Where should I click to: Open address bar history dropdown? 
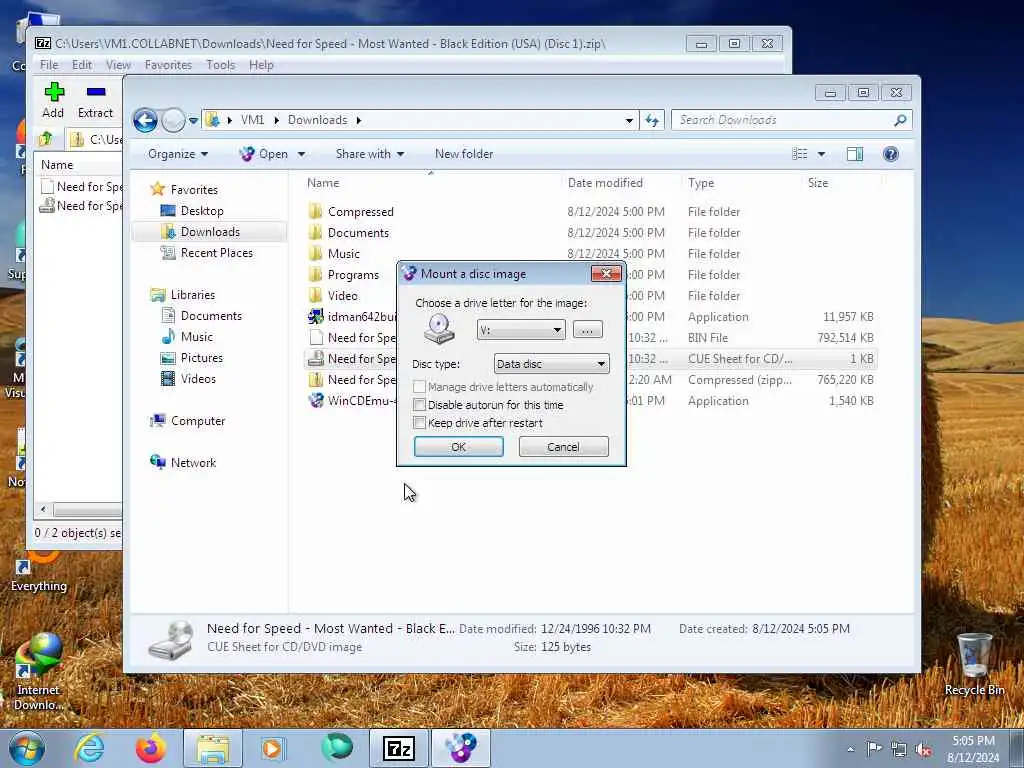pyautogui.click(x=629, y=120)
